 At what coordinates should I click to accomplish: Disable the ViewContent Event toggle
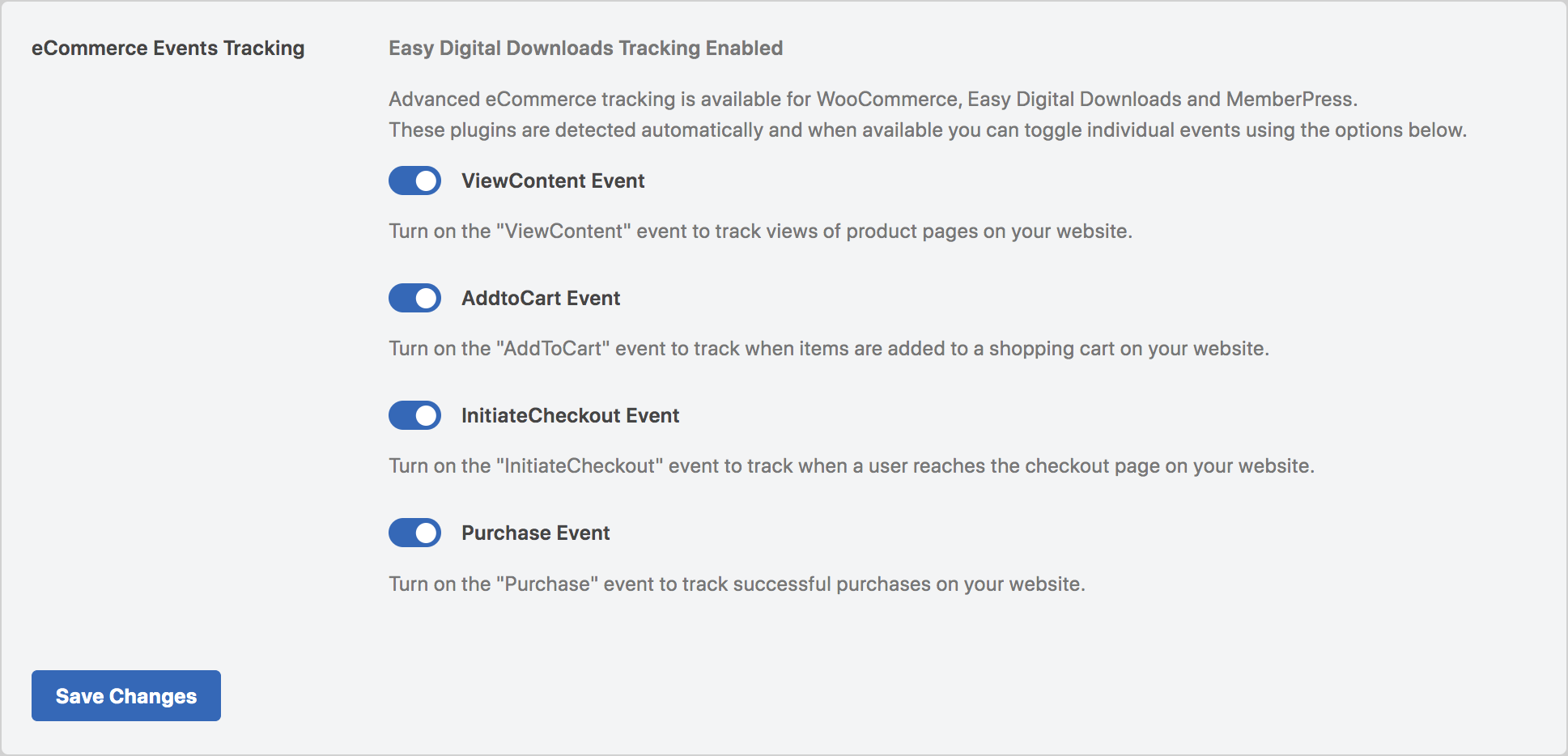tap(414, 181)
